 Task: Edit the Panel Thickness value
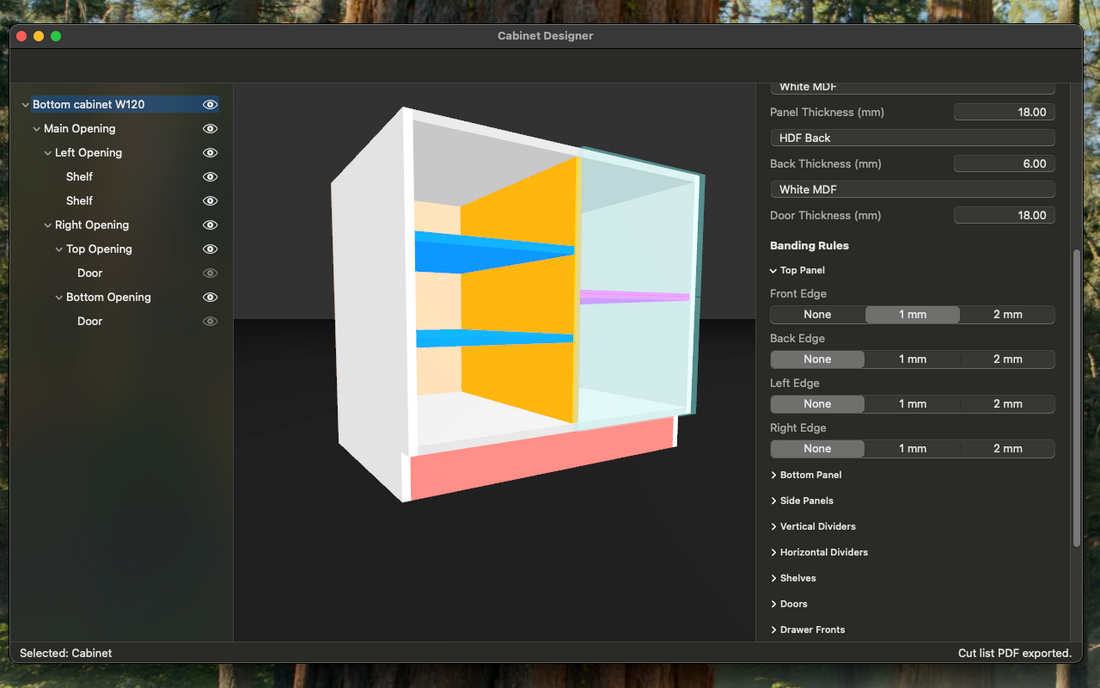(x=1004, y=111)
